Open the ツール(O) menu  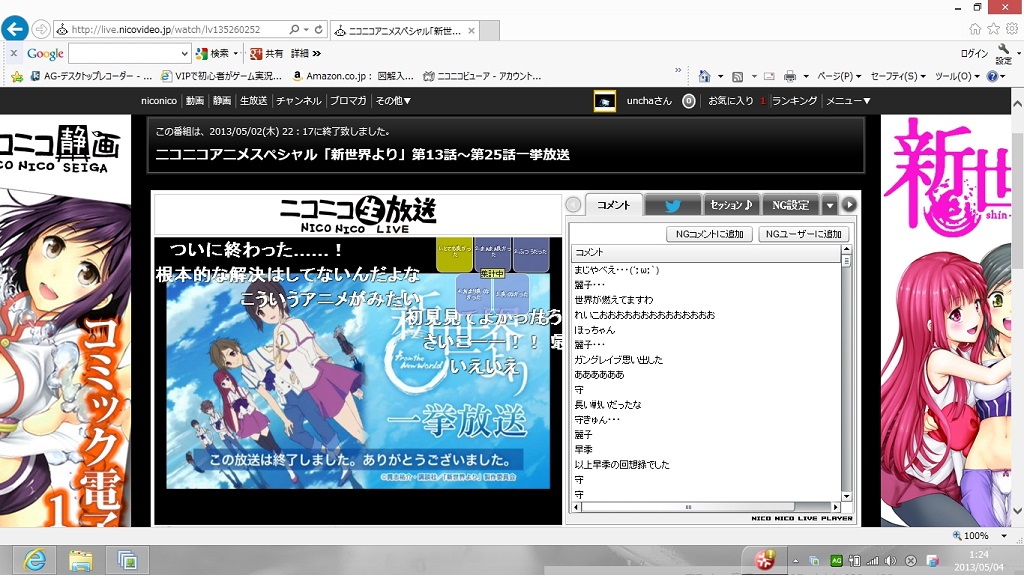(x=957, y=76)
